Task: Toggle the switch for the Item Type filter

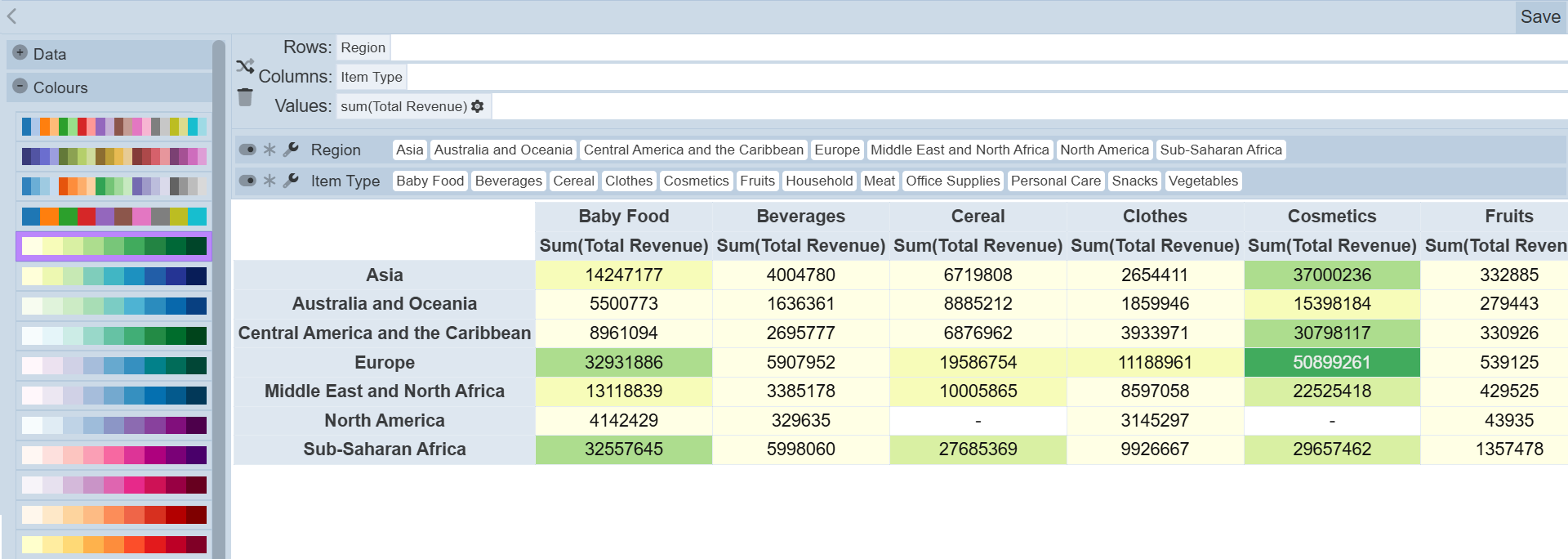Action: click(247, 181)
